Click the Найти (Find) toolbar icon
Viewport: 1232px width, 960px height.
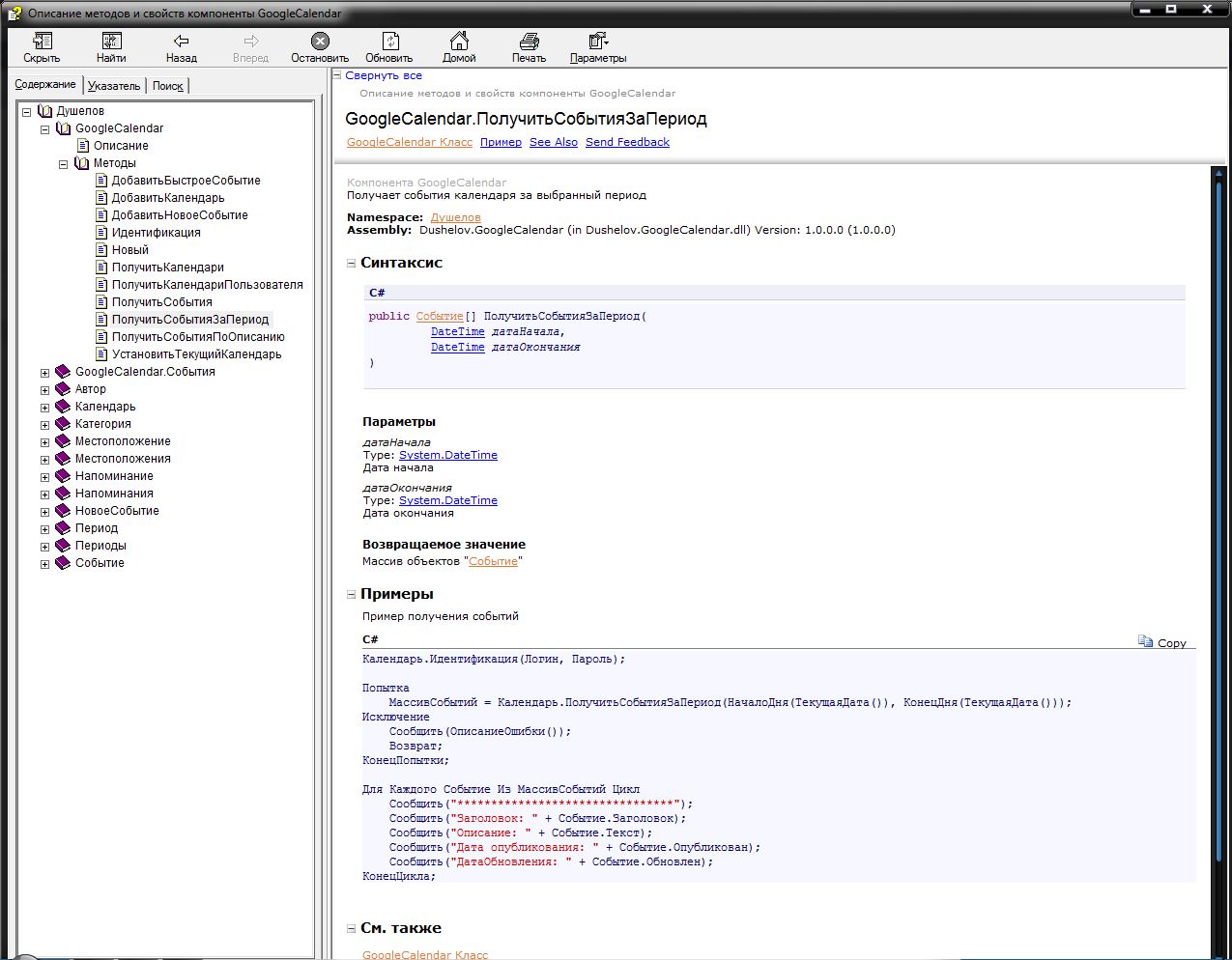coord(111,41)
